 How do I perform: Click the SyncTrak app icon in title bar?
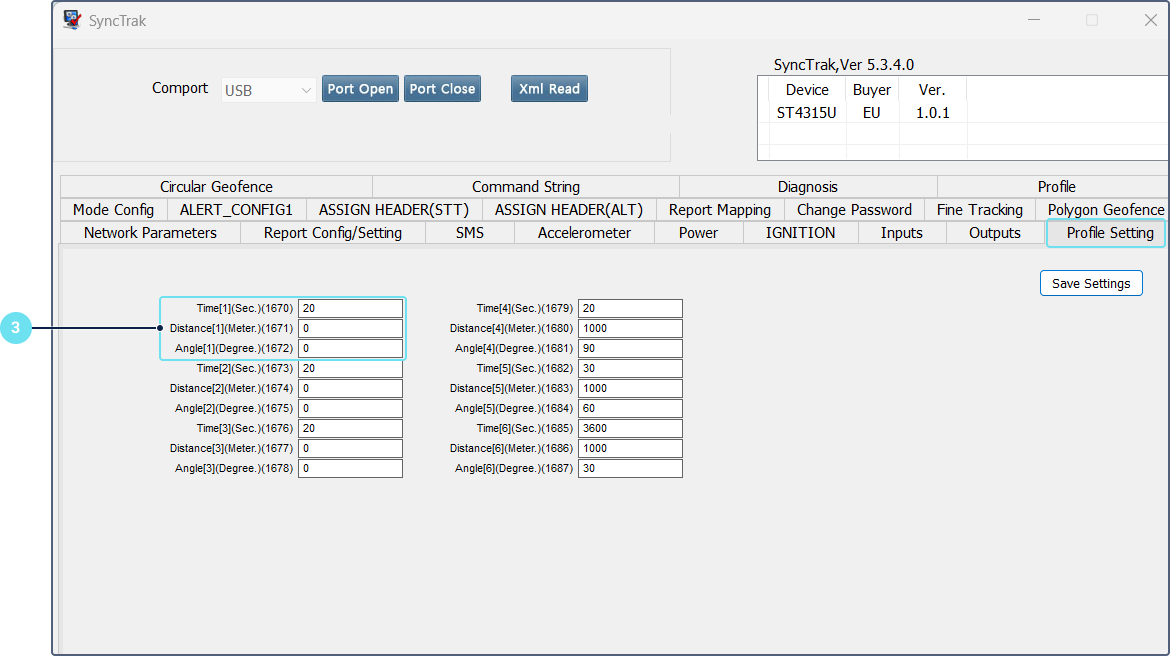coord(72,20)
